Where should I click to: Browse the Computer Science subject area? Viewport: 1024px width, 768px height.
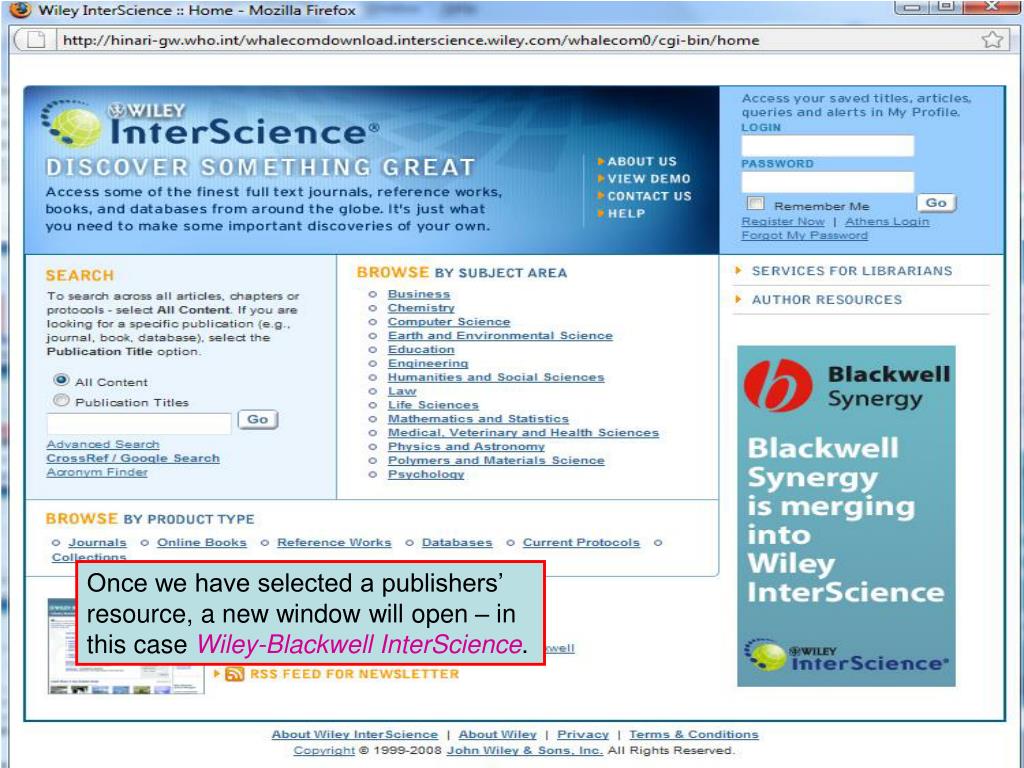point(449,321)
